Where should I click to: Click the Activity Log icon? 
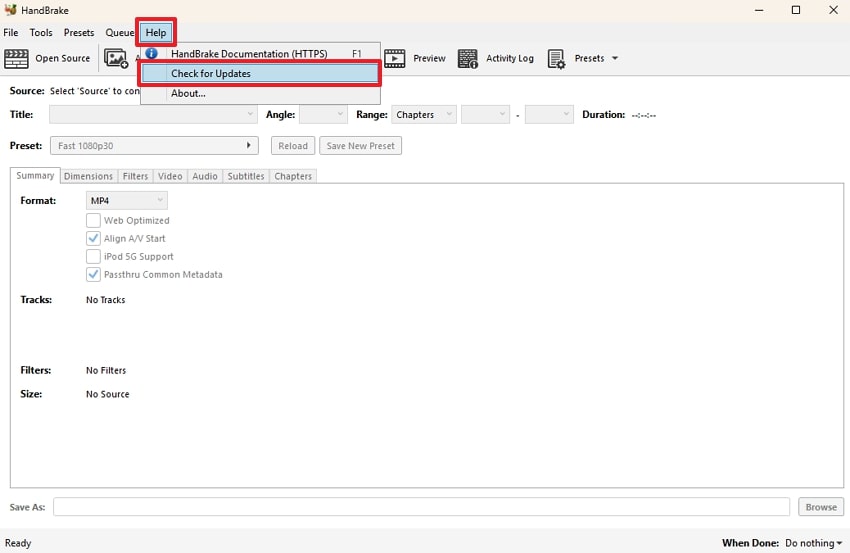468,59
